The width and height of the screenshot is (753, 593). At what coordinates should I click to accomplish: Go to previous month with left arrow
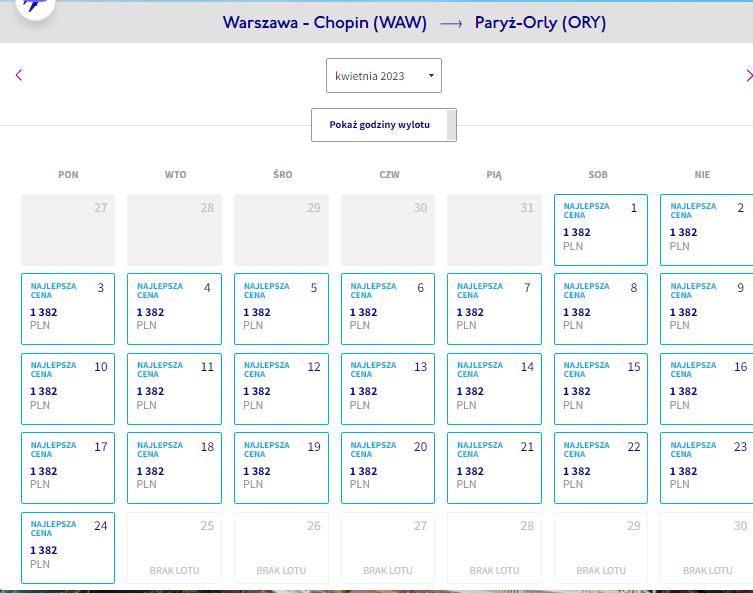[19, 75]
